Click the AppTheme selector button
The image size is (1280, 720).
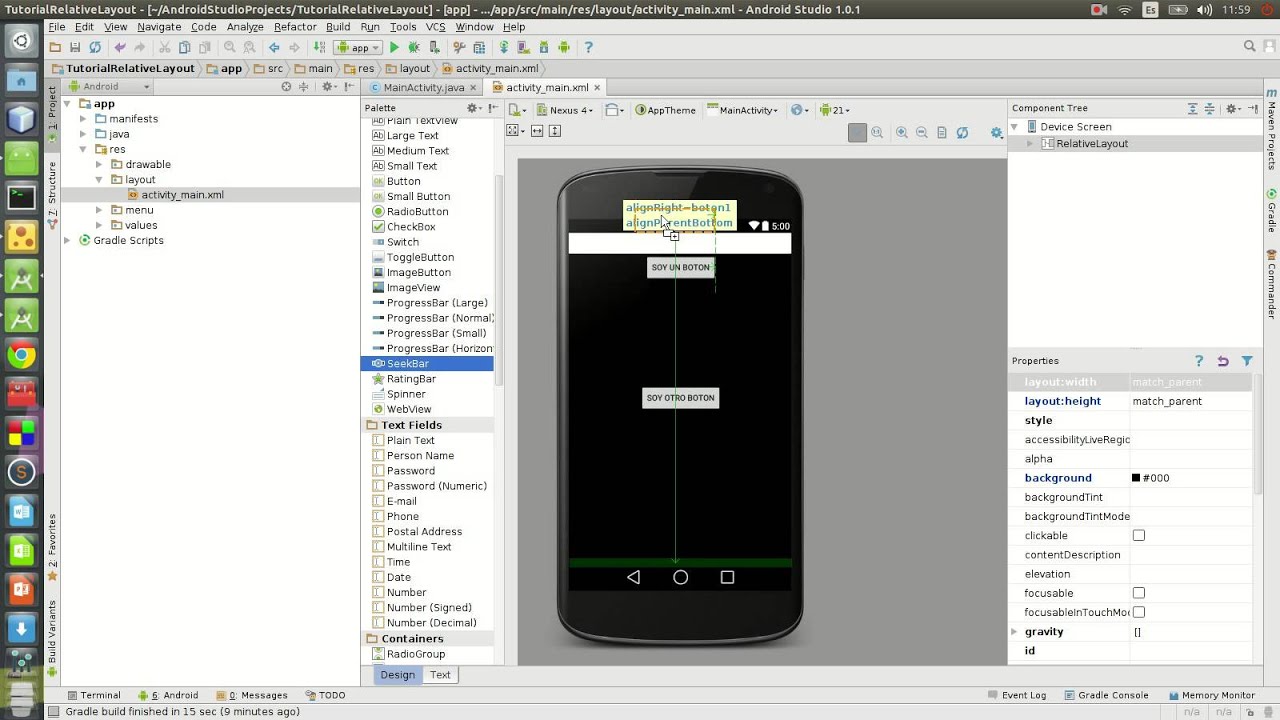pyautogui.click(x=665, y=110)
